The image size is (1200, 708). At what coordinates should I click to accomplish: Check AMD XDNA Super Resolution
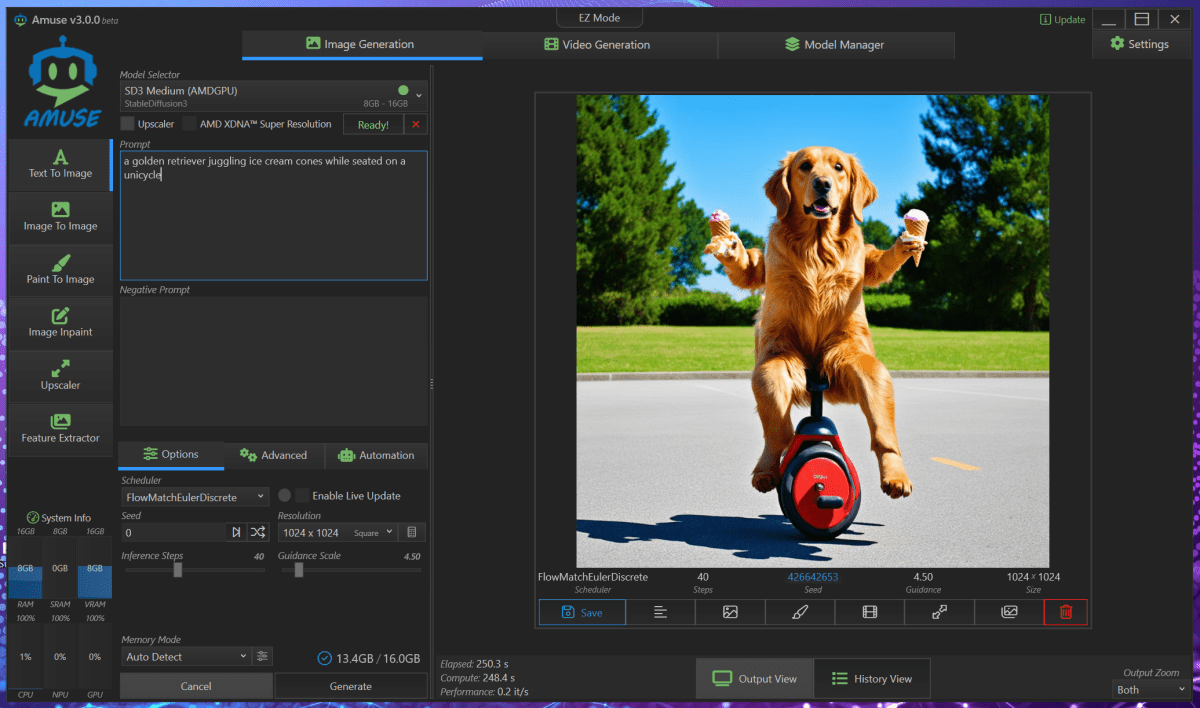(x=191, y=123)
